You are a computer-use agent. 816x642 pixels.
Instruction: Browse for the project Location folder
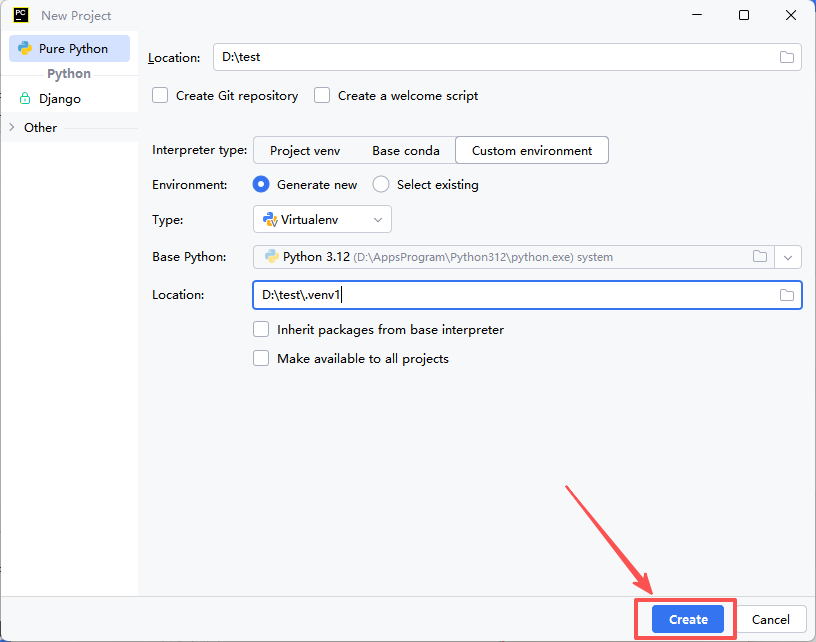click(786, 57)
